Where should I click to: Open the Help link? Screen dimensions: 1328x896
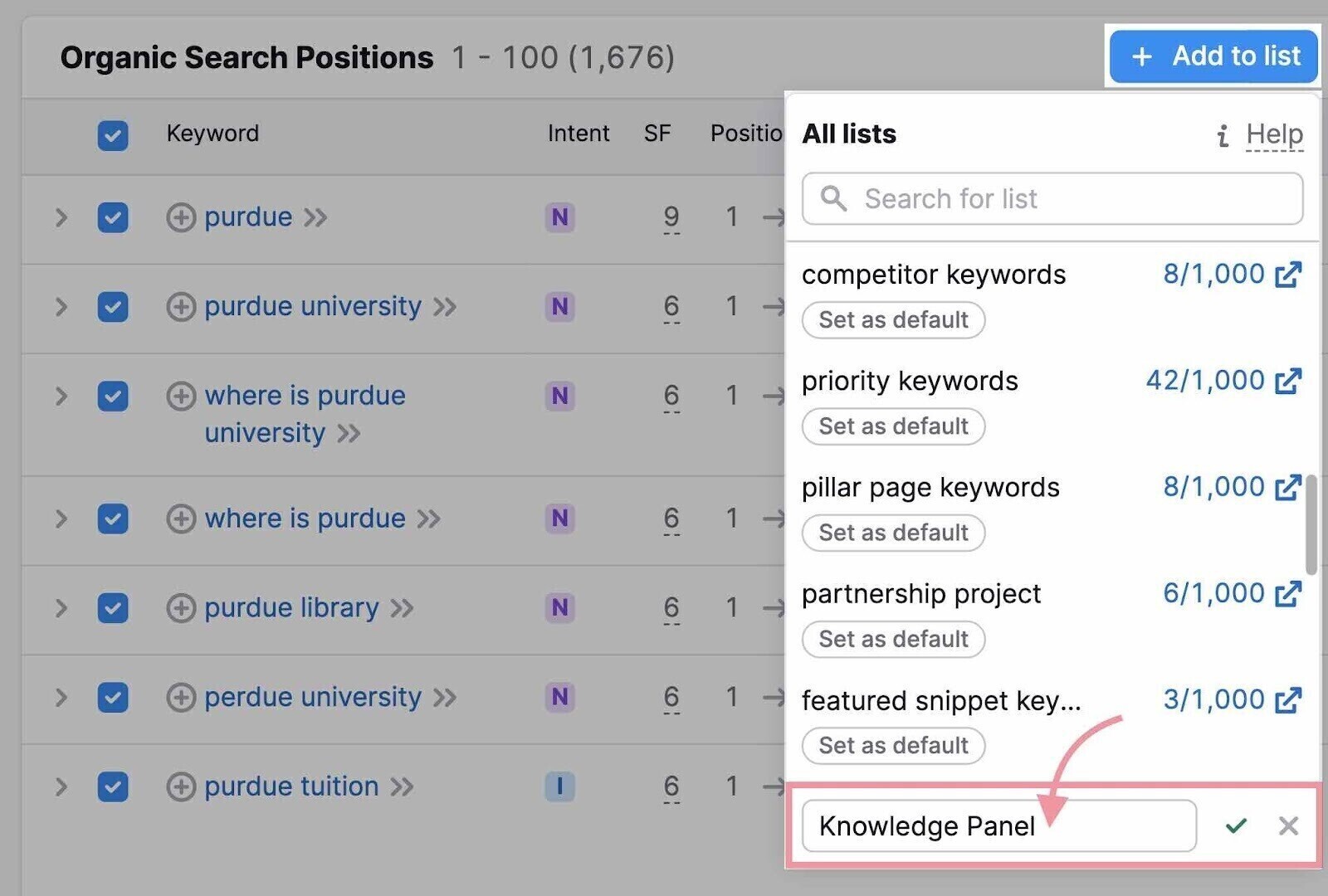1273,134
